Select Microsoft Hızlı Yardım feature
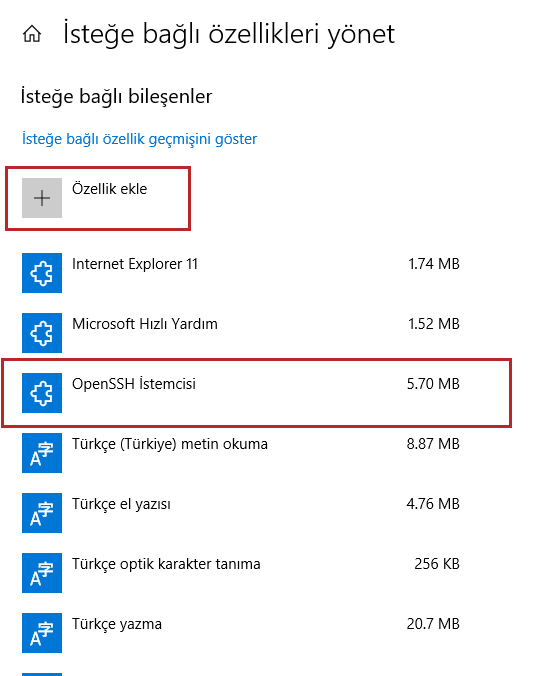 coord(145,324)
